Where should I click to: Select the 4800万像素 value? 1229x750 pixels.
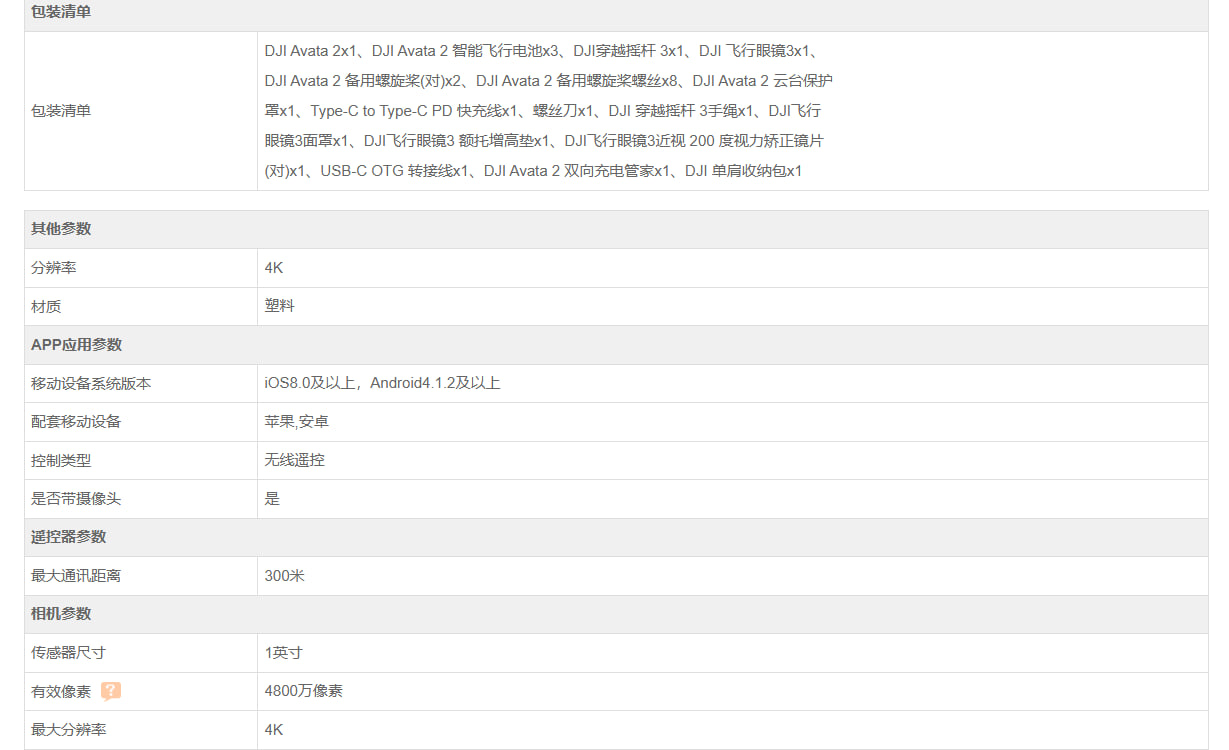click(303, 691)
